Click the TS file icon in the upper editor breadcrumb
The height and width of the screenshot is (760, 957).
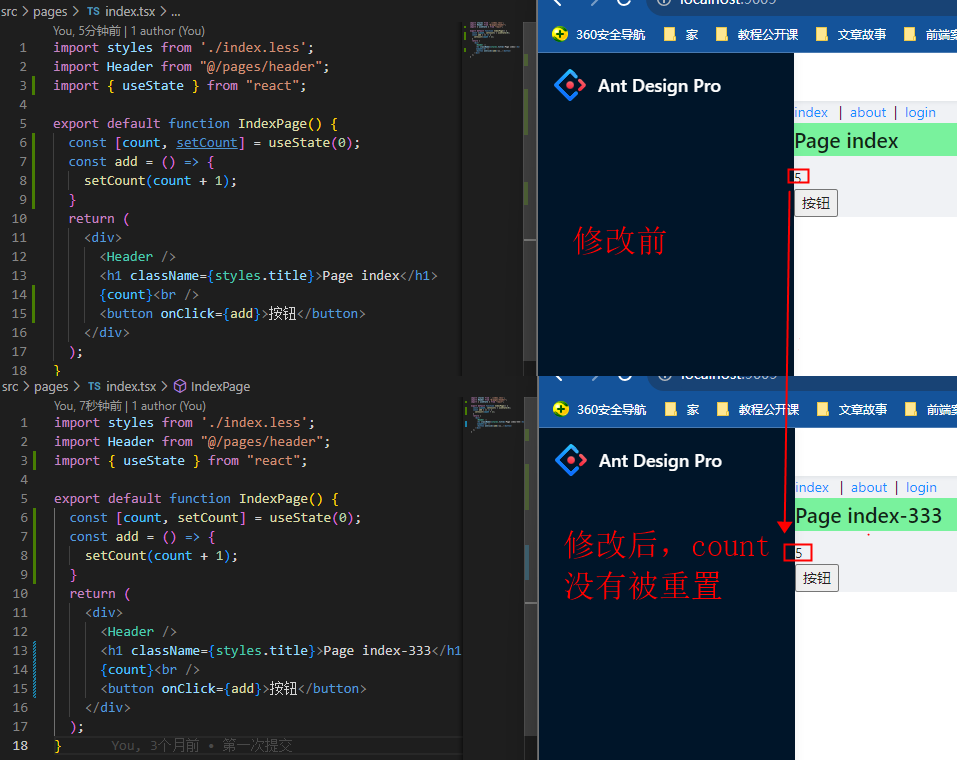[x=93, y=12]
